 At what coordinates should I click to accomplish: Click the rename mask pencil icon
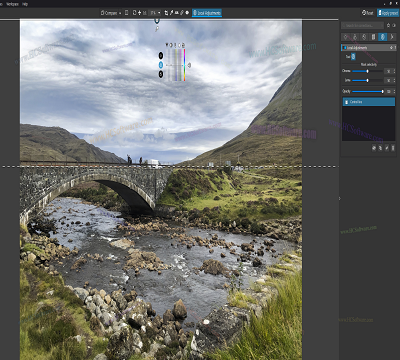[x=387, y=148]
